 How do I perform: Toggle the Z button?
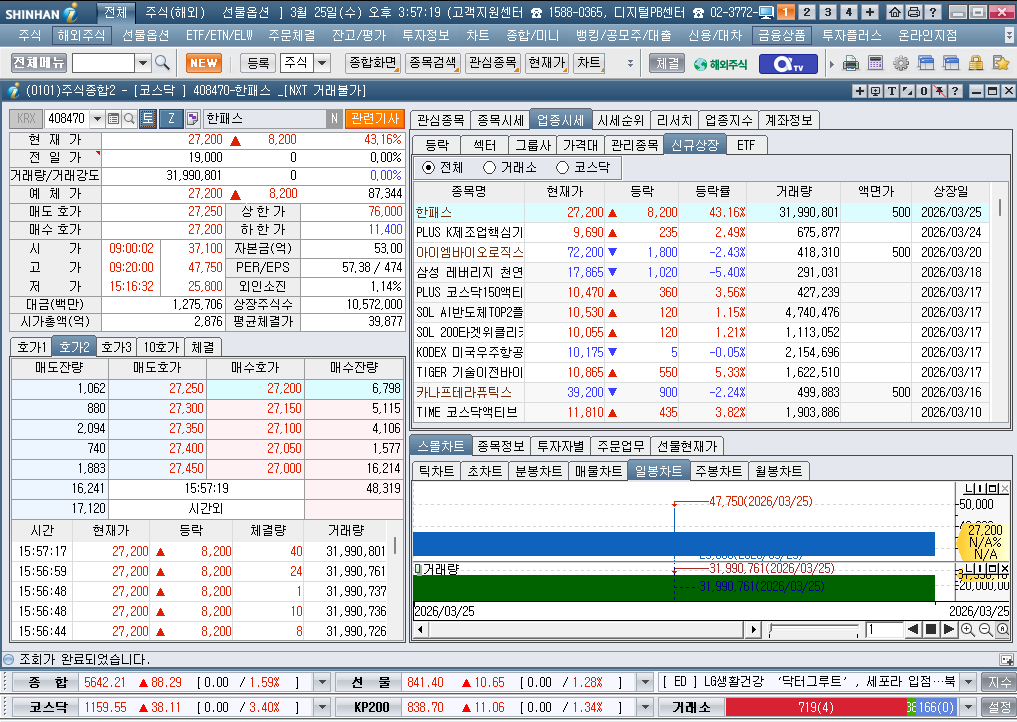171,119
